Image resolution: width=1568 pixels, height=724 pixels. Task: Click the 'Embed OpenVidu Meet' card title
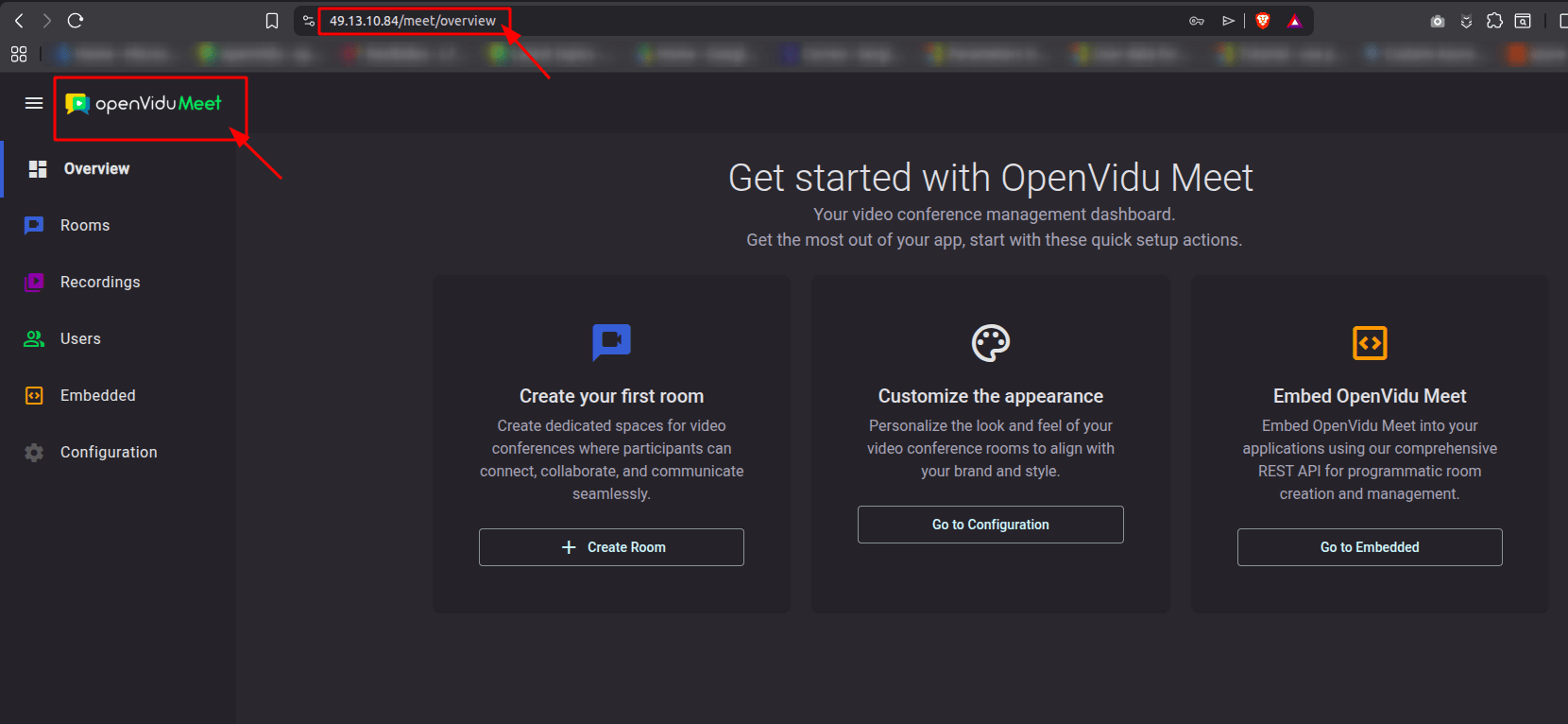[x=1370, y=396]
